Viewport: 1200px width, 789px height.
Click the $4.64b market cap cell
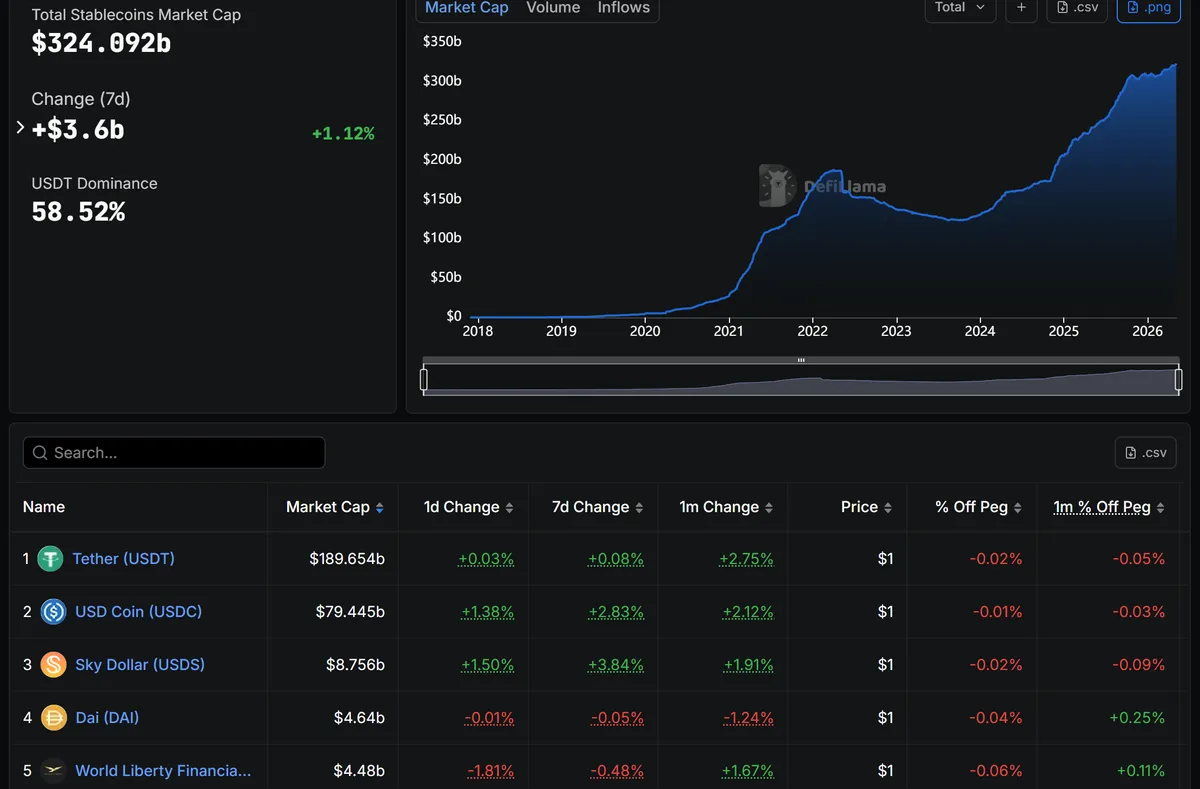tap(359, 718)
